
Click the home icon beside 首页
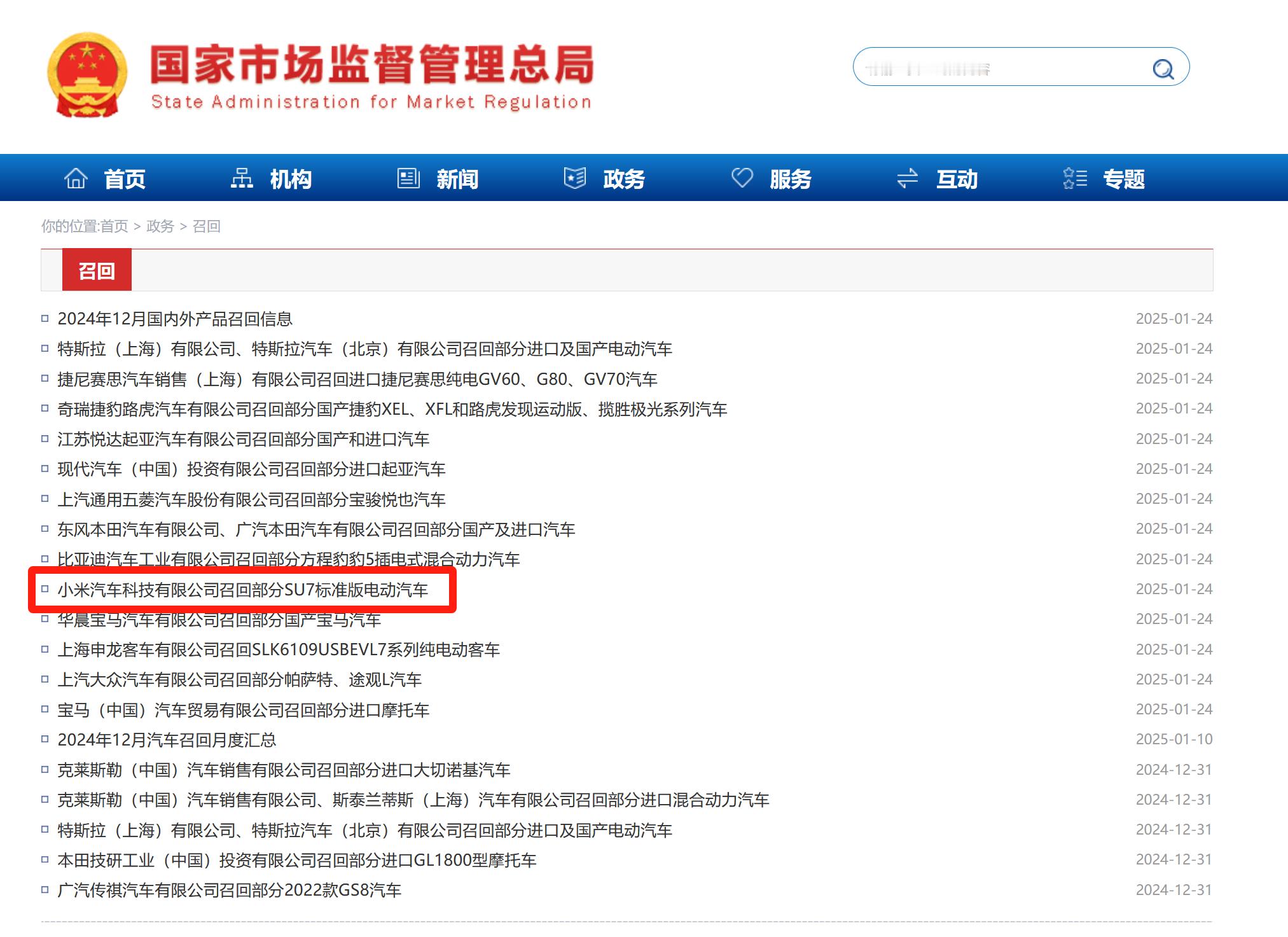tap(76, 178)
